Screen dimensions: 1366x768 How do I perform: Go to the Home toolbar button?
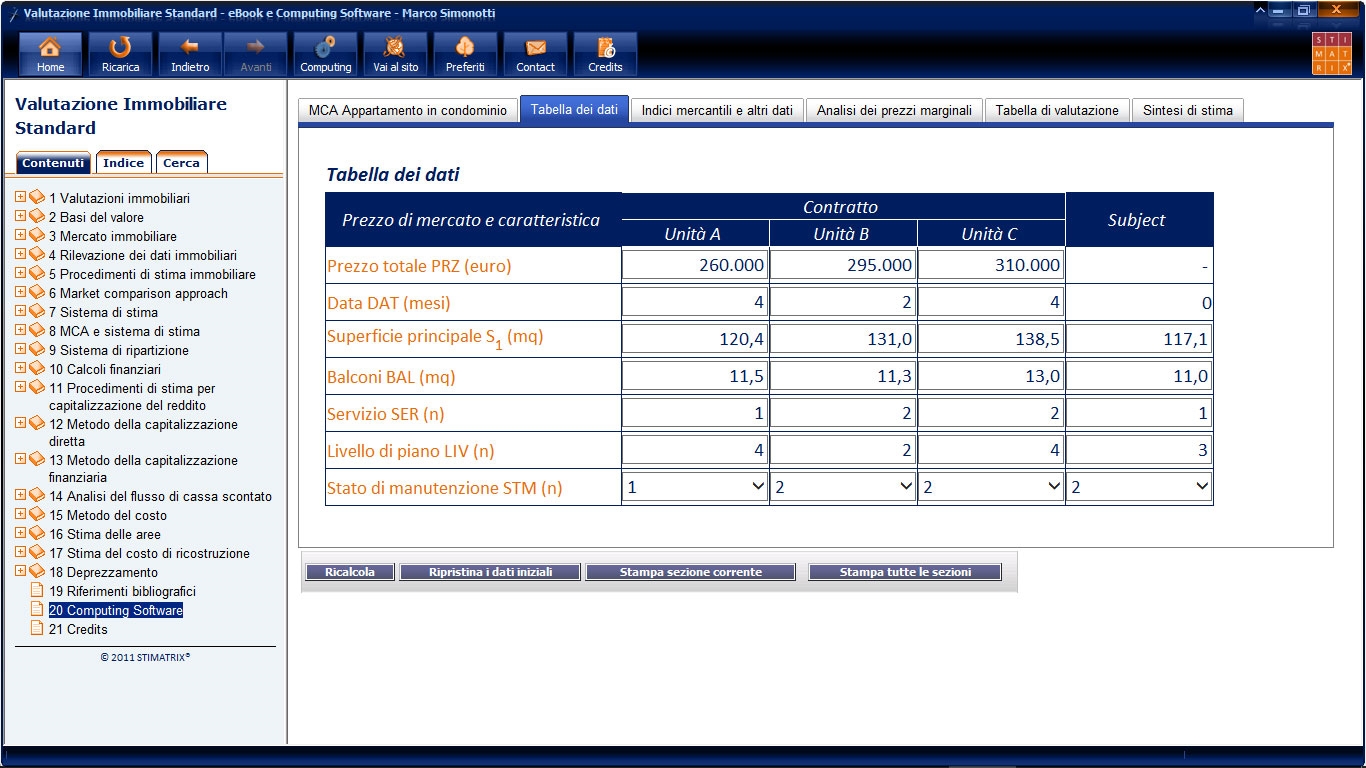pyautogui.click(x=50, y=54)
